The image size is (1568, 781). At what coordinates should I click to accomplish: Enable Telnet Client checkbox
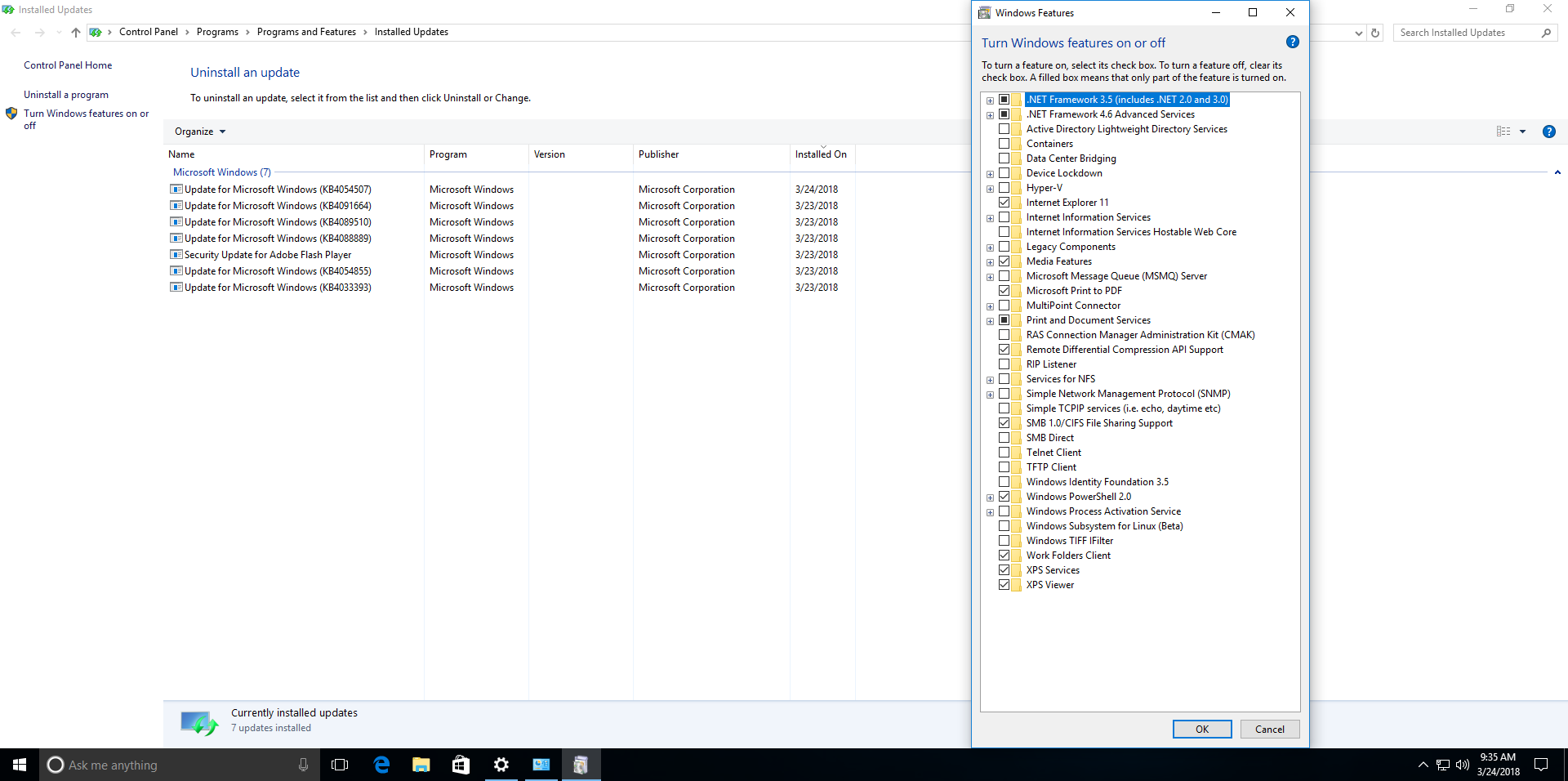click(x=1004, y=453)
